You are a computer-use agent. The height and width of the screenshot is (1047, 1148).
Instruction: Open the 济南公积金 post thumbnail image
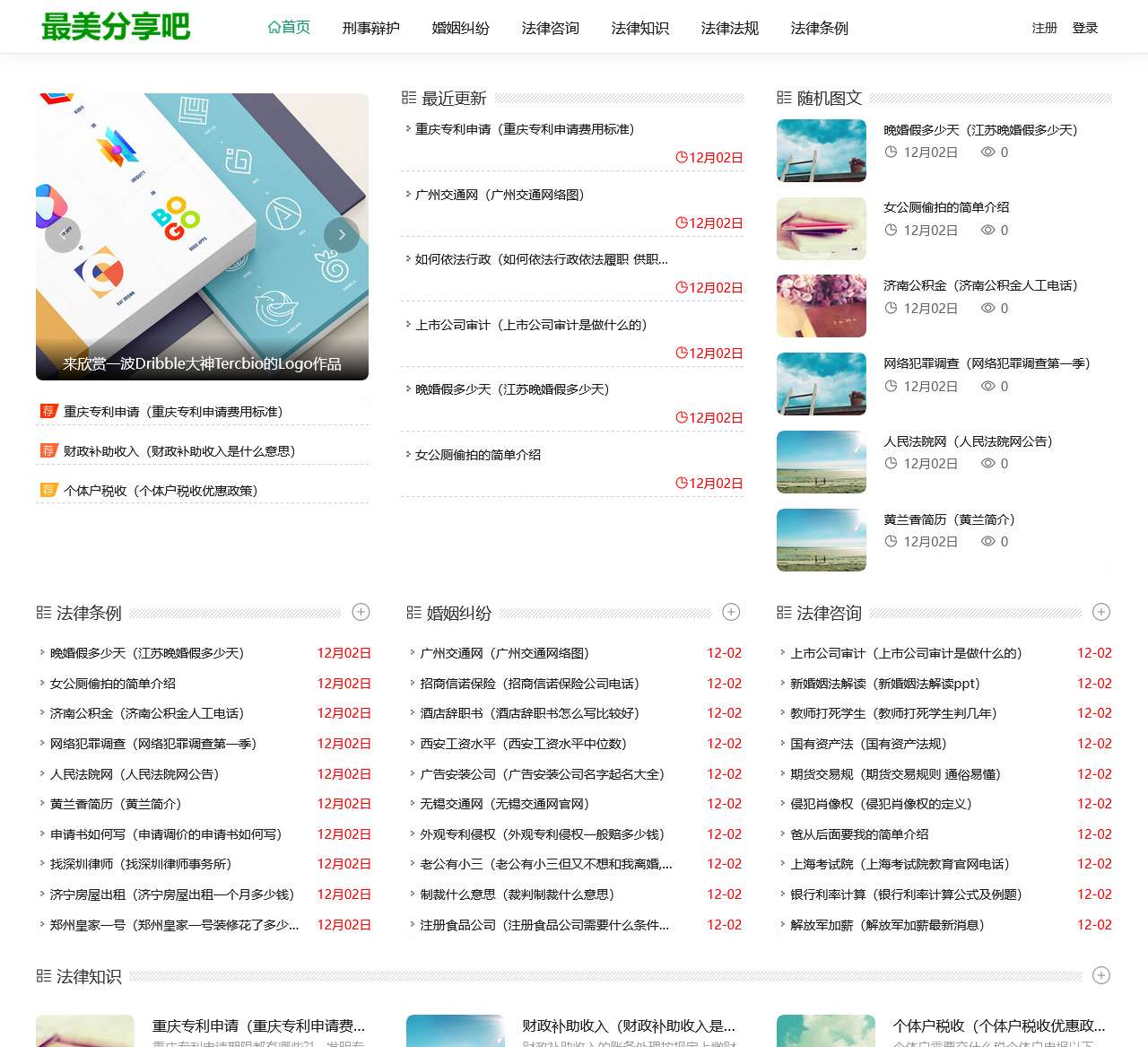821,306
